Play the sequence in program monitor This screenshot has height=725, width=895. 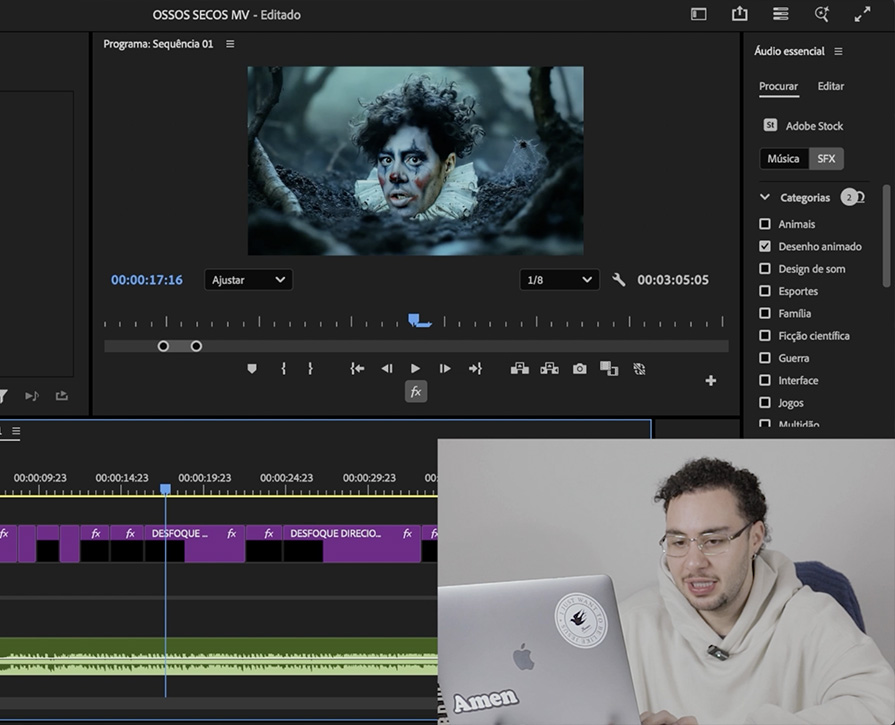pyautogui.click(x=416, y=369)
